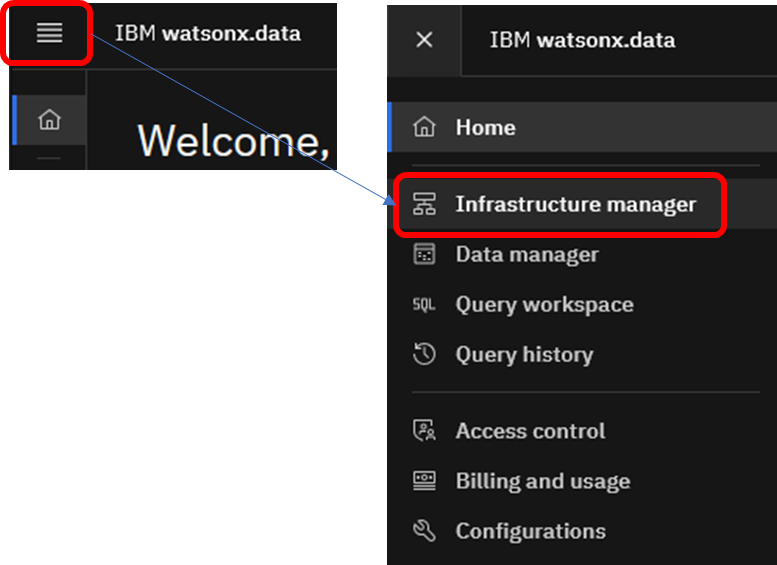The width and height of the screenshot is (777, 565).
Task: Click the SQL icon for Query workspace
Action: tap(424, 305)
